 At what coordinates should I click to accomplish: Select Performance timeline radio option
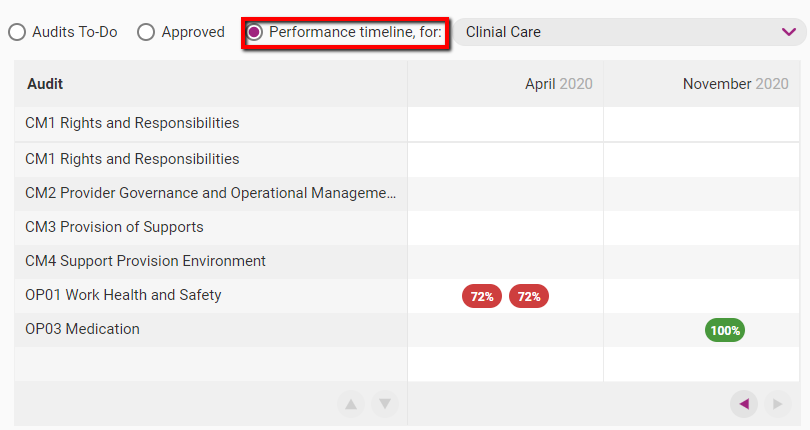255,32
